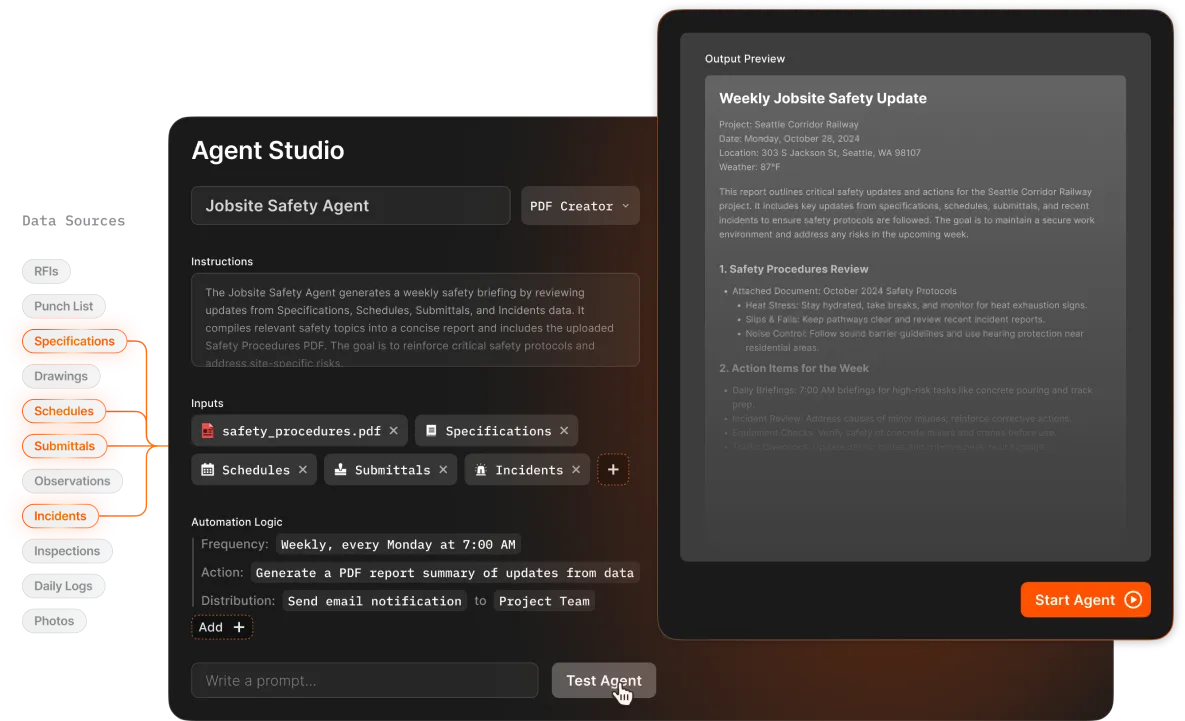Click the Location 303 S Jackson St line
Viewport: 1185px width, 721px height.
(819, 153)
